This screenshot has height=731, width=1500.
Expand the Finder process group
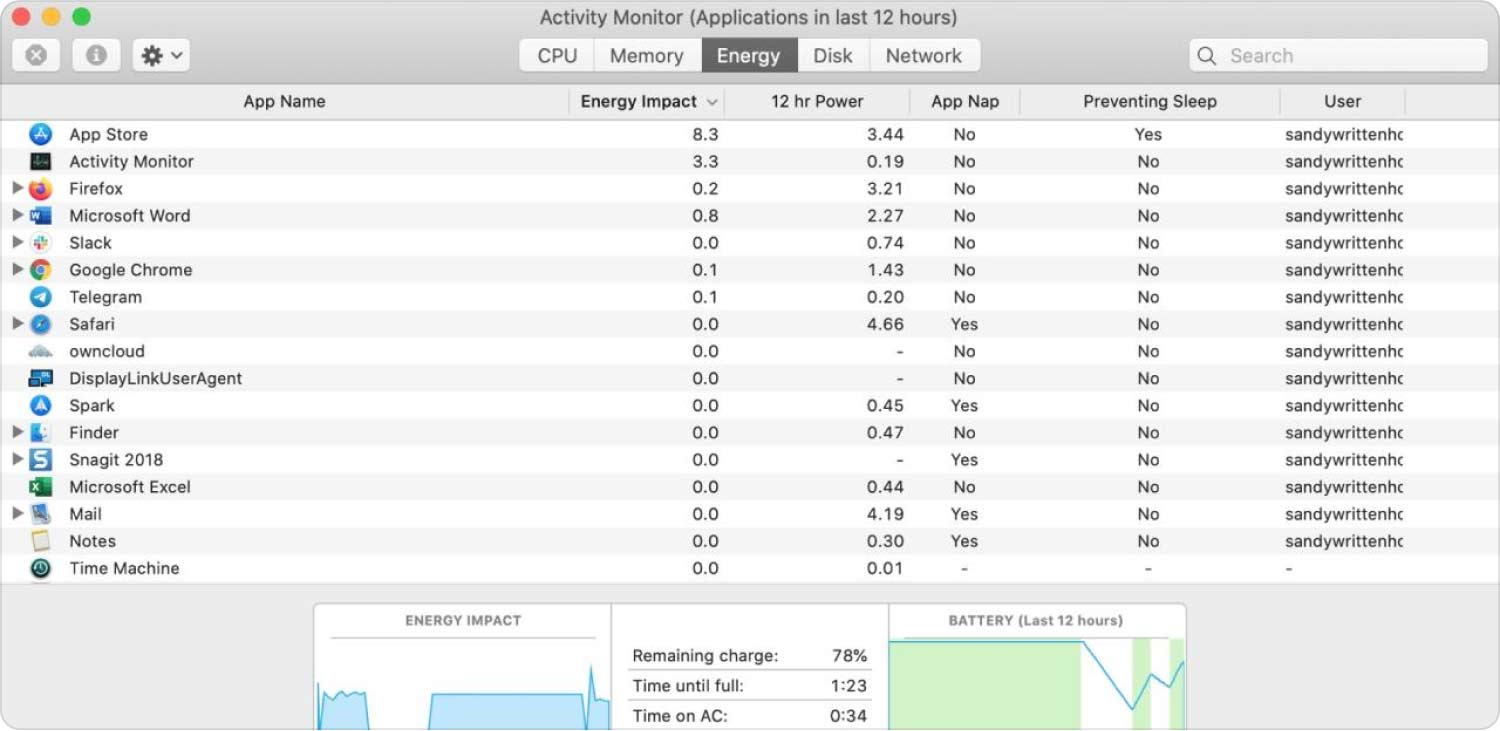[x=18, y=432]
